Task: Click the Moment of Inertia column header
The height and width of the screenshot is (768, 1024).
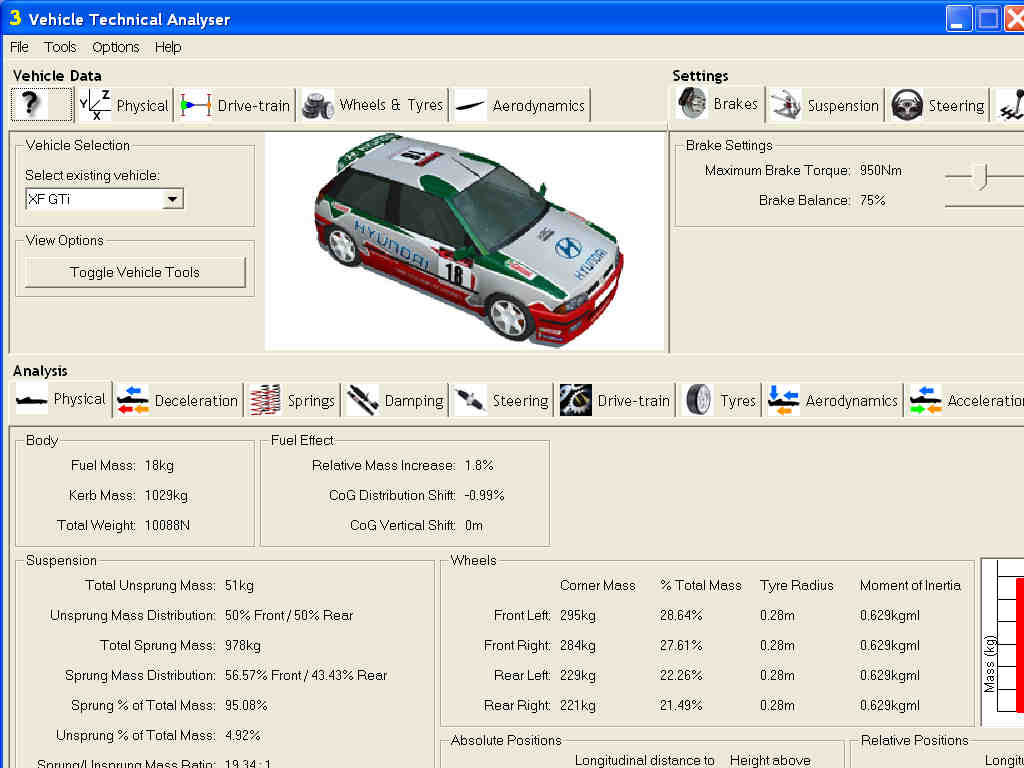Action: click(910, 586)
